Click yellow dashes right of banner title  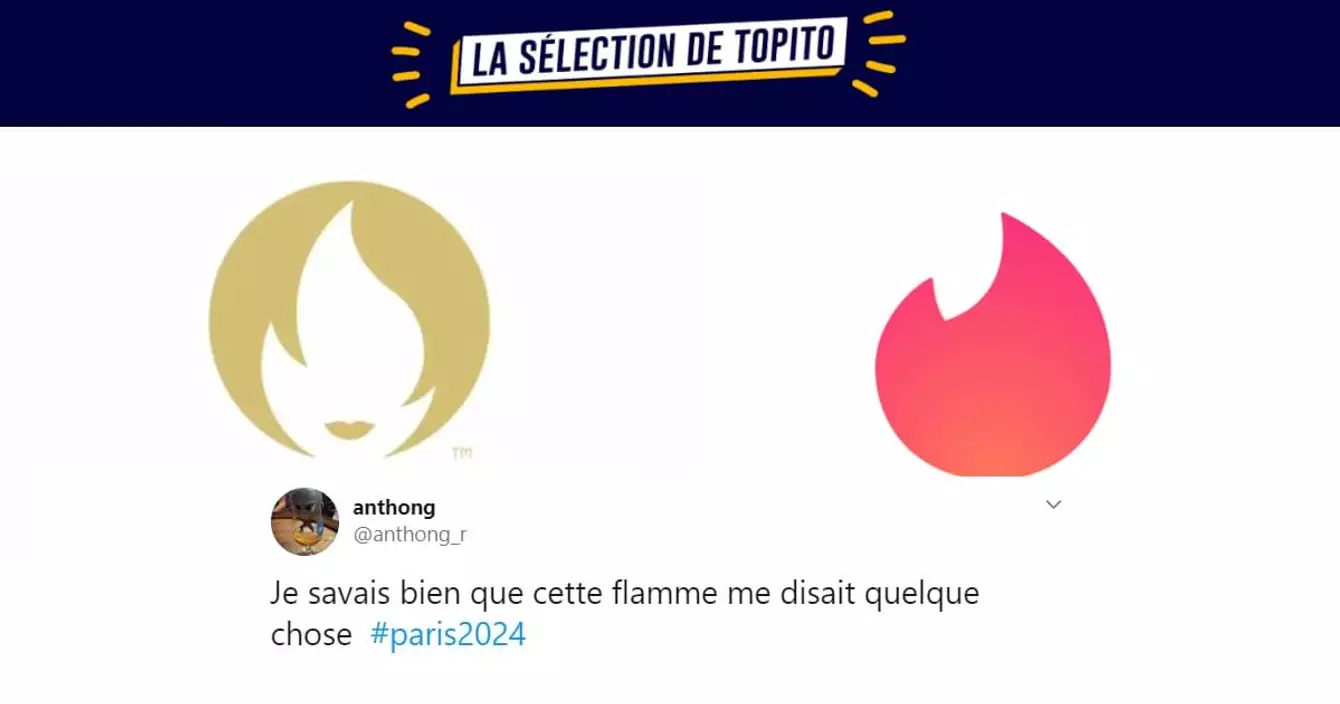[x=884, y=55]
